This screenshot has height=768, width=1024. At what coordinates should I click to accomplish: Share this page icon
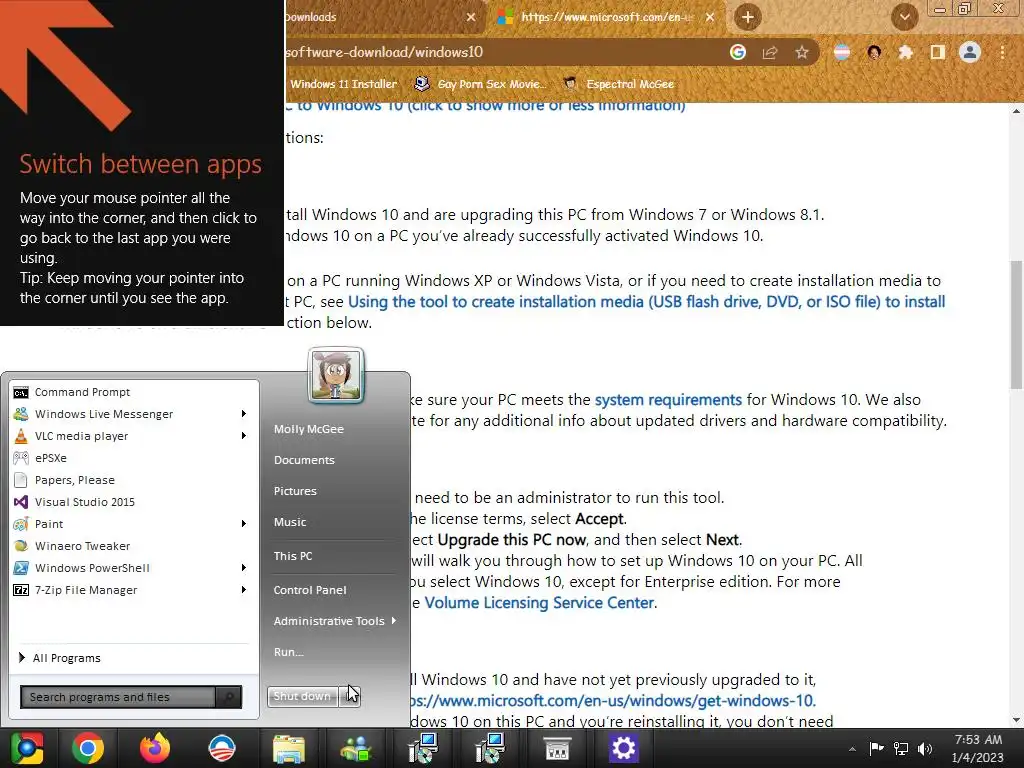pyautogui.click(x=770, y=52)
